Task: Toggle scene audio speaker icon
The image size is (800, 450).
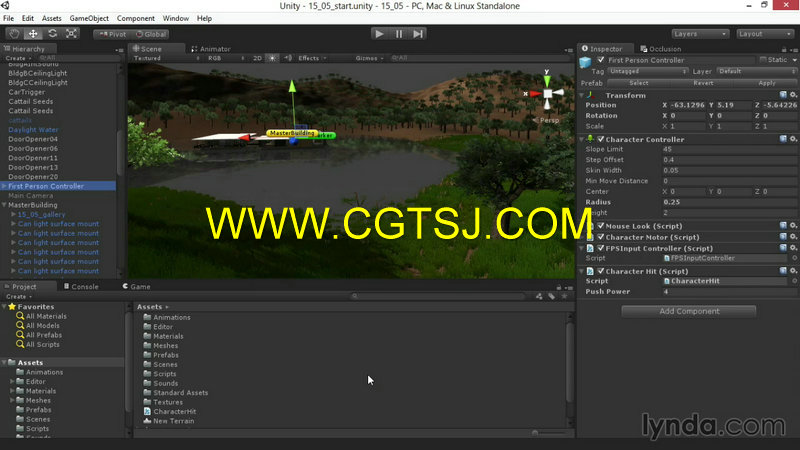Action: pos(288,58)
